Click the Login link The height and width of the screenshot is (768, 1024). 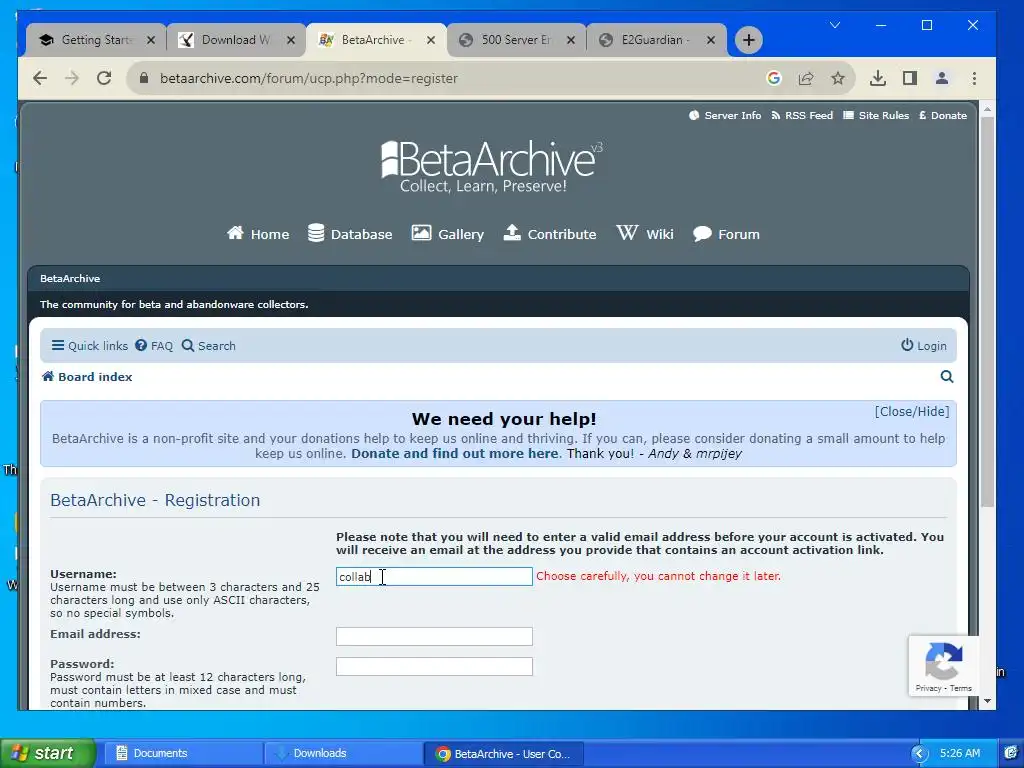tap(923, 346)
